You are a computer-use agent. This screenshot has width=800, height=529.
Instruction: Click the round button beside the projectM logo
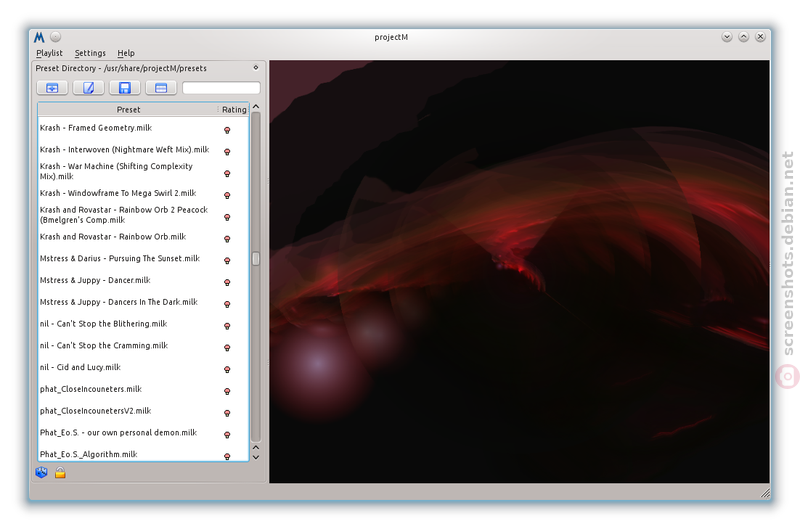(x=56, y=37)
